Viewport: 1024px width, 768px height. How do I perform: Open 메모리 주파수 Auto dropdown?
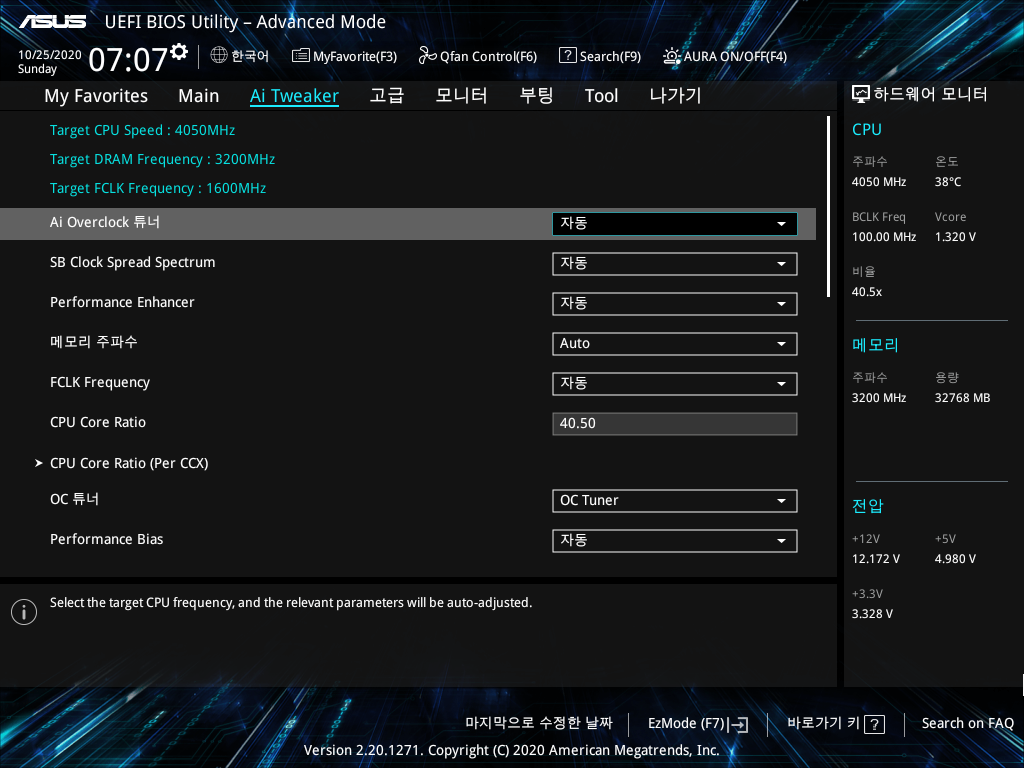click(675, 344)
